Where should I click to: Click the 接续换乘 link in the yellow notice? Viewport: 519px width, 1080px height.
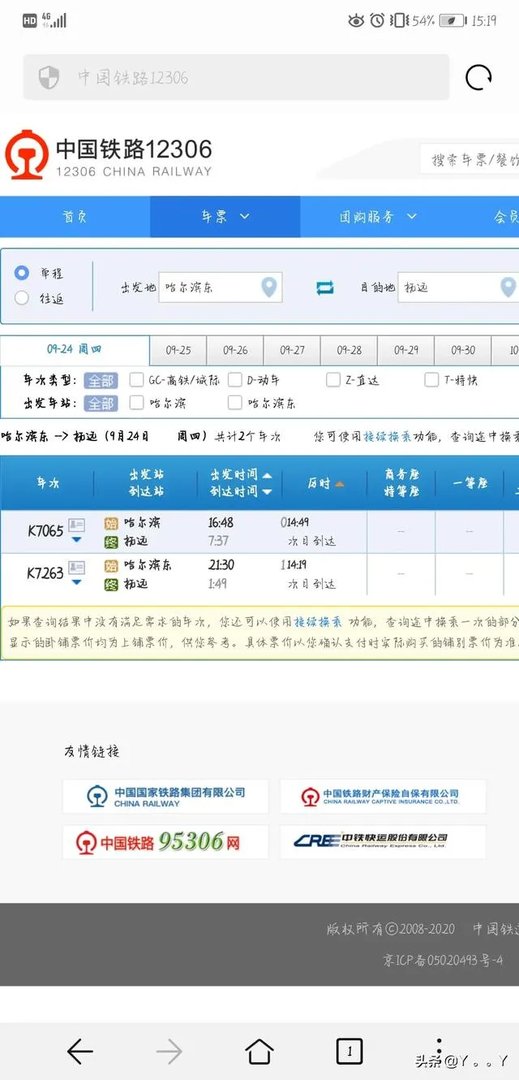tap(318, 622)
